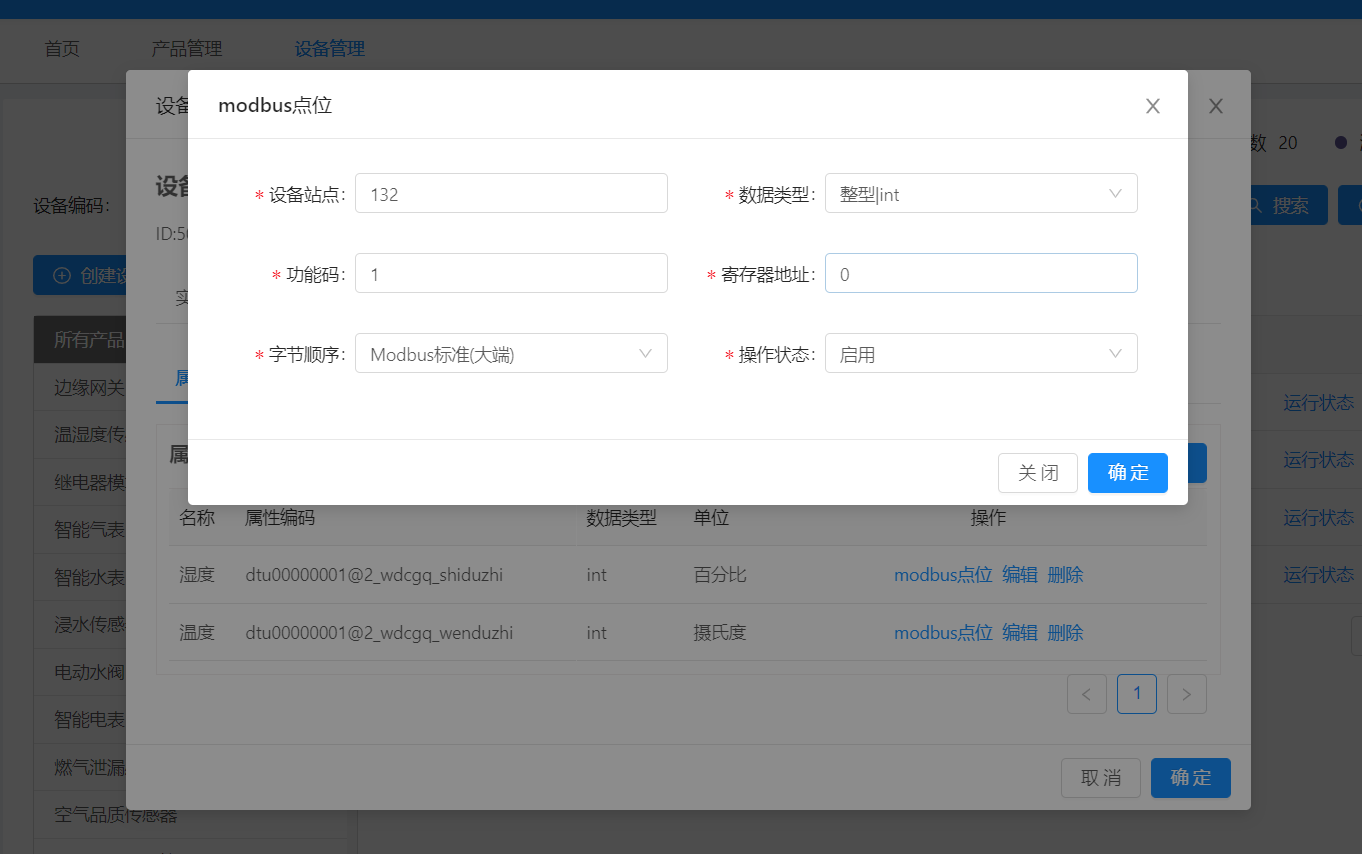Click the 关闭 button
Screen dimensions: 1362x854
click(1038, 472)
